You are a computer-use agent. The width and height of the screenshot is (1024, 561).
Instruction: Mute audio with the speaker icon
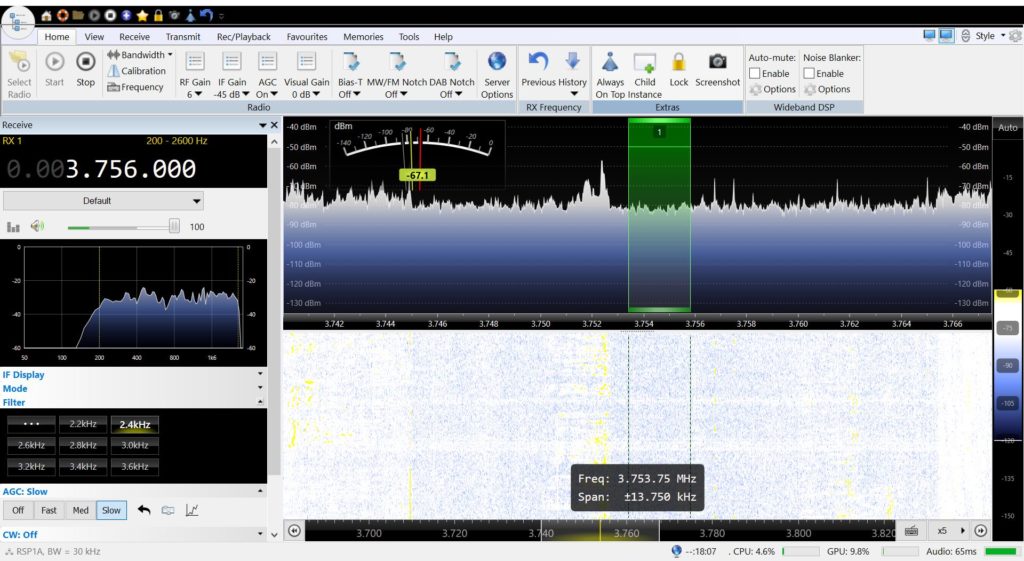tap(37, 226)
